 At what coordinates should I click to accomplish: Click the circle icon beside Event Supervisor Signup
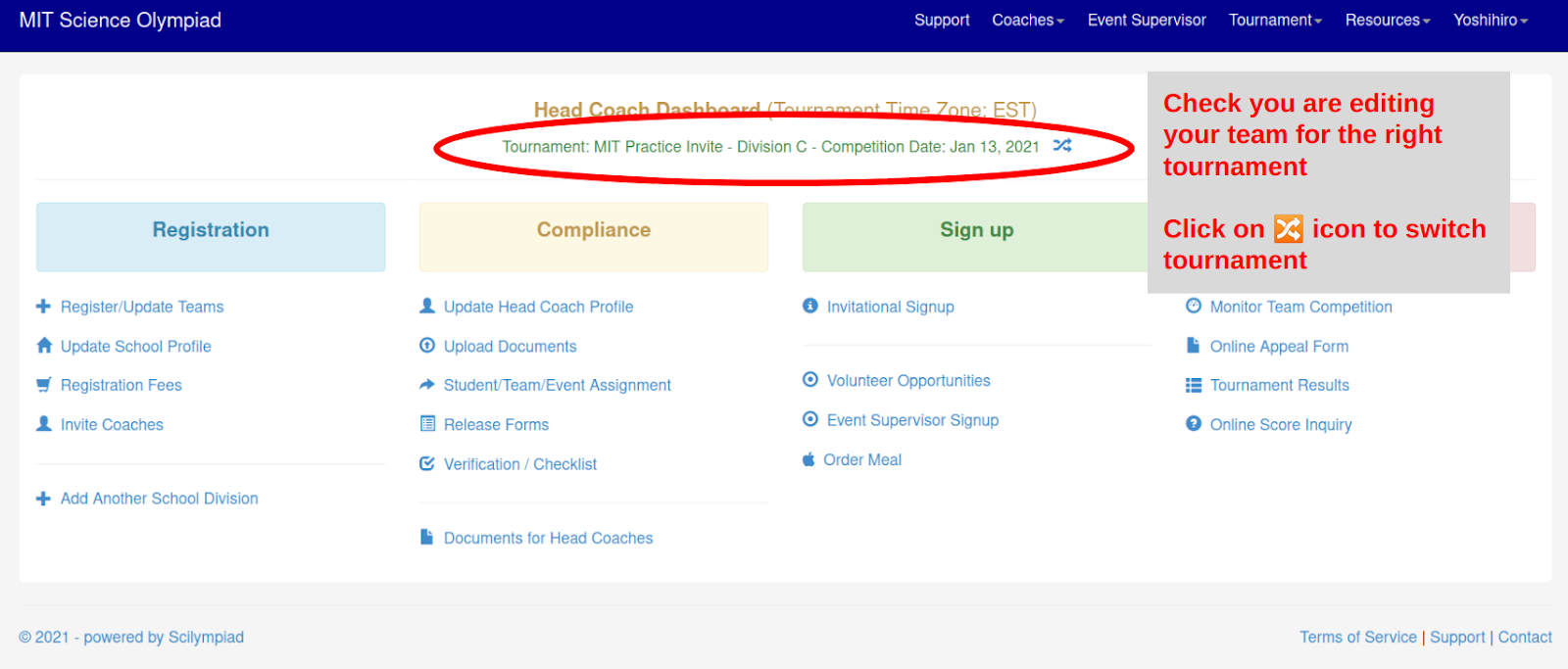[810, 419]
